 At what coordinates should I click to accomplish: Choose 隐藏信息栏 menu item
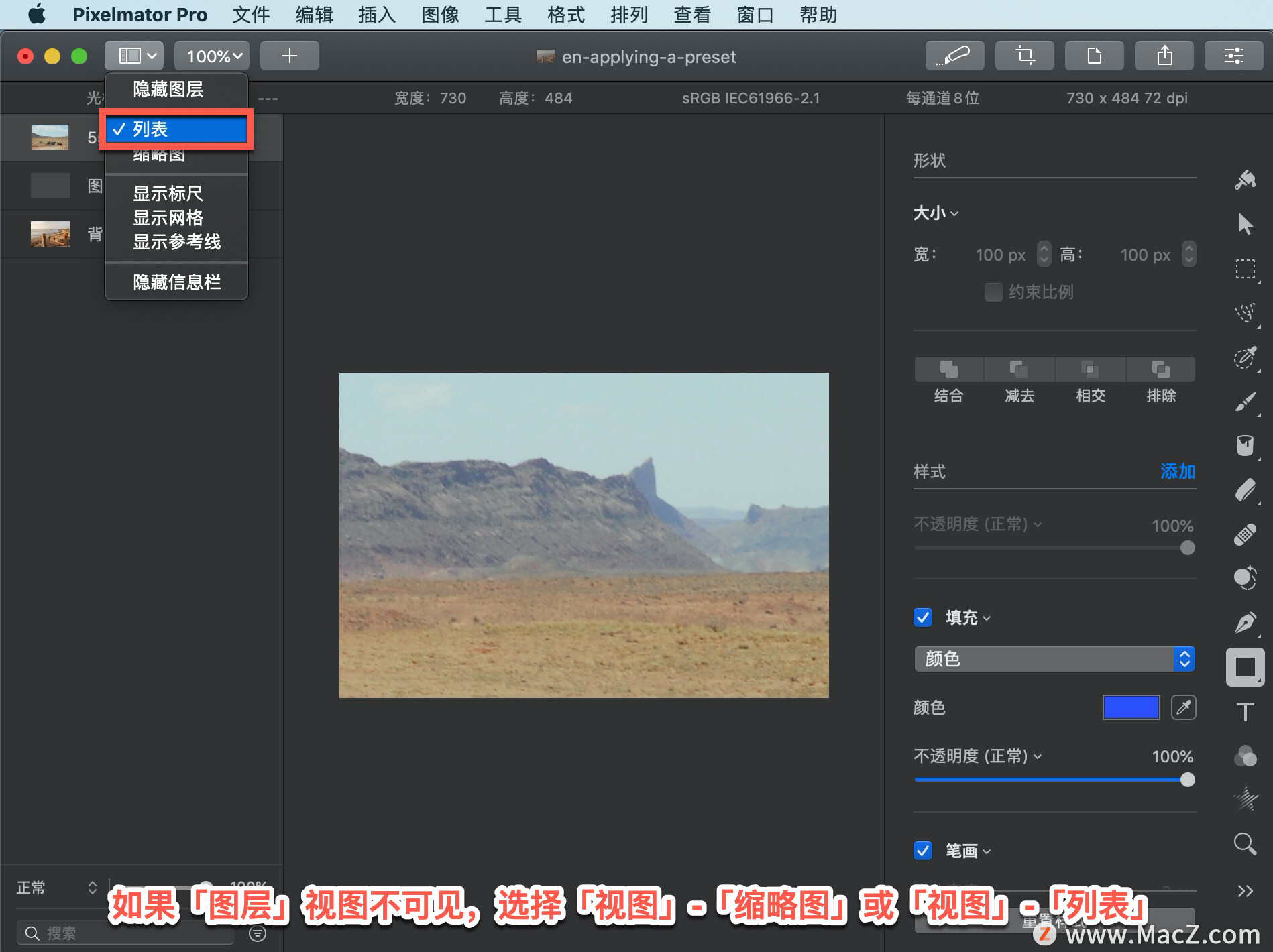[x=176, y=282]
